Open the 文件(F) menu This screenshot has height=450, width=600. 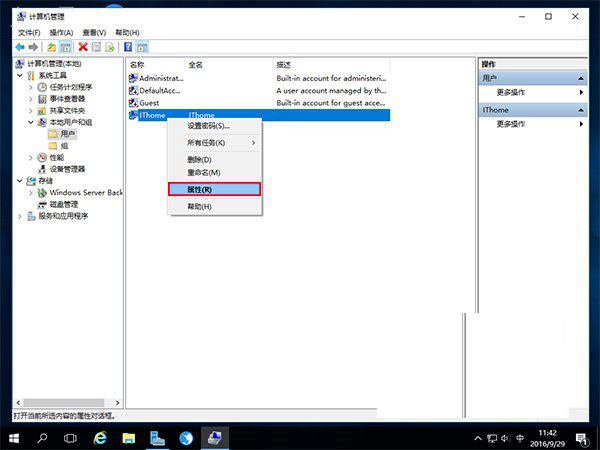[x=29, y=33]
